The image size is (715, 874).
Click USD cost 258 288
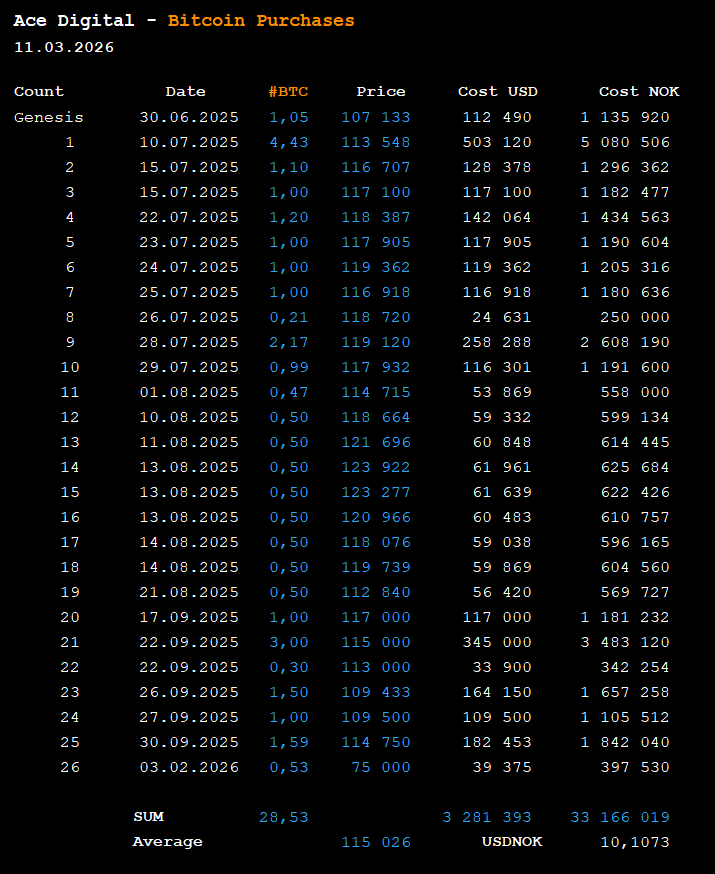pos(497,342)
